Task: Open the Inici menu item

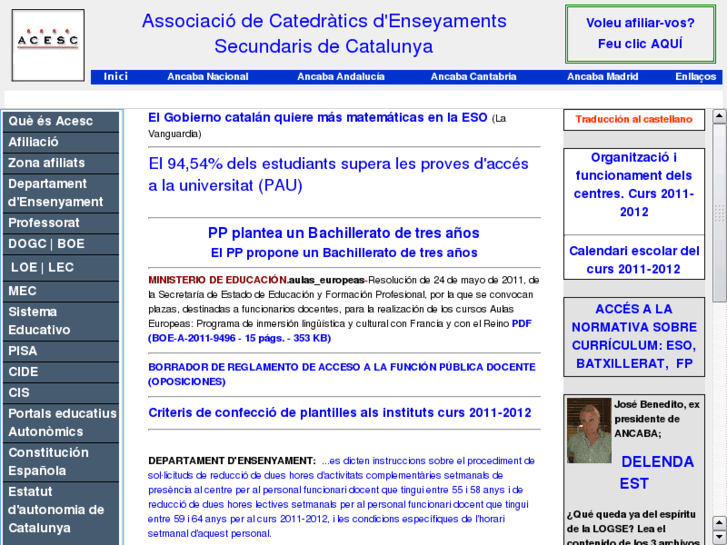Action: click(x=115, y=77)
